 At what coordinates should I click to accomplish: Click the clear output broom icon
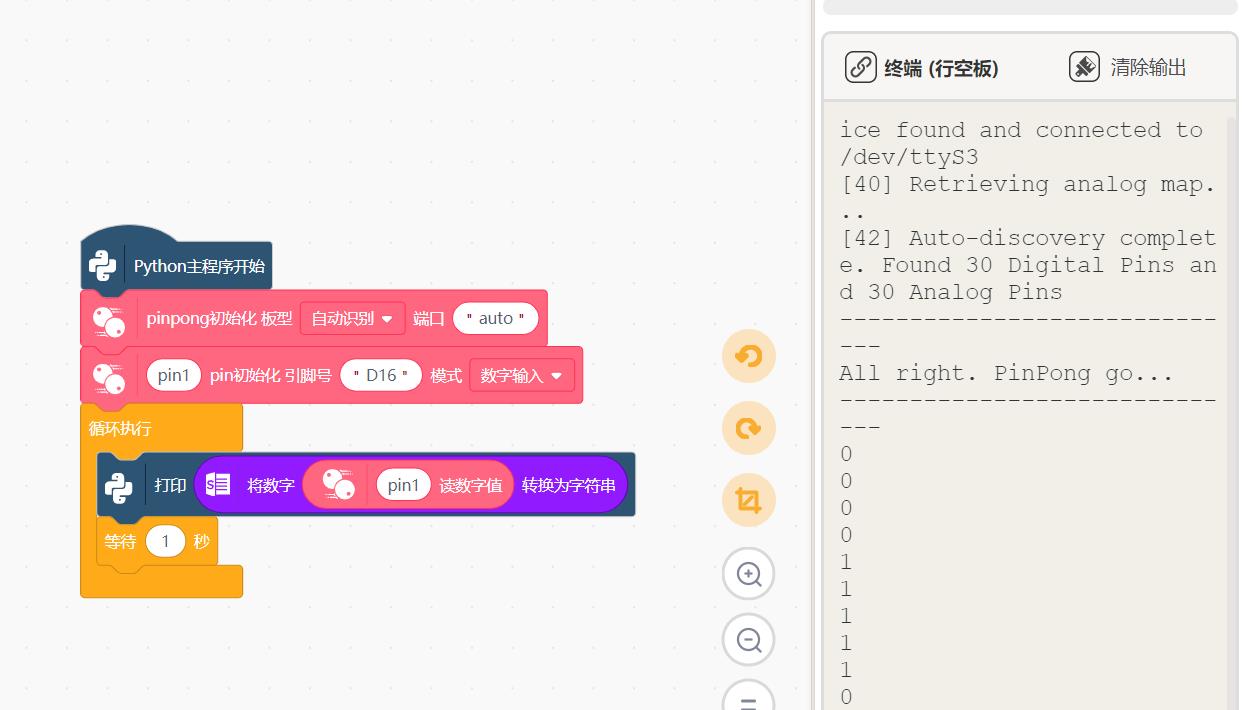coord(1084,67)
